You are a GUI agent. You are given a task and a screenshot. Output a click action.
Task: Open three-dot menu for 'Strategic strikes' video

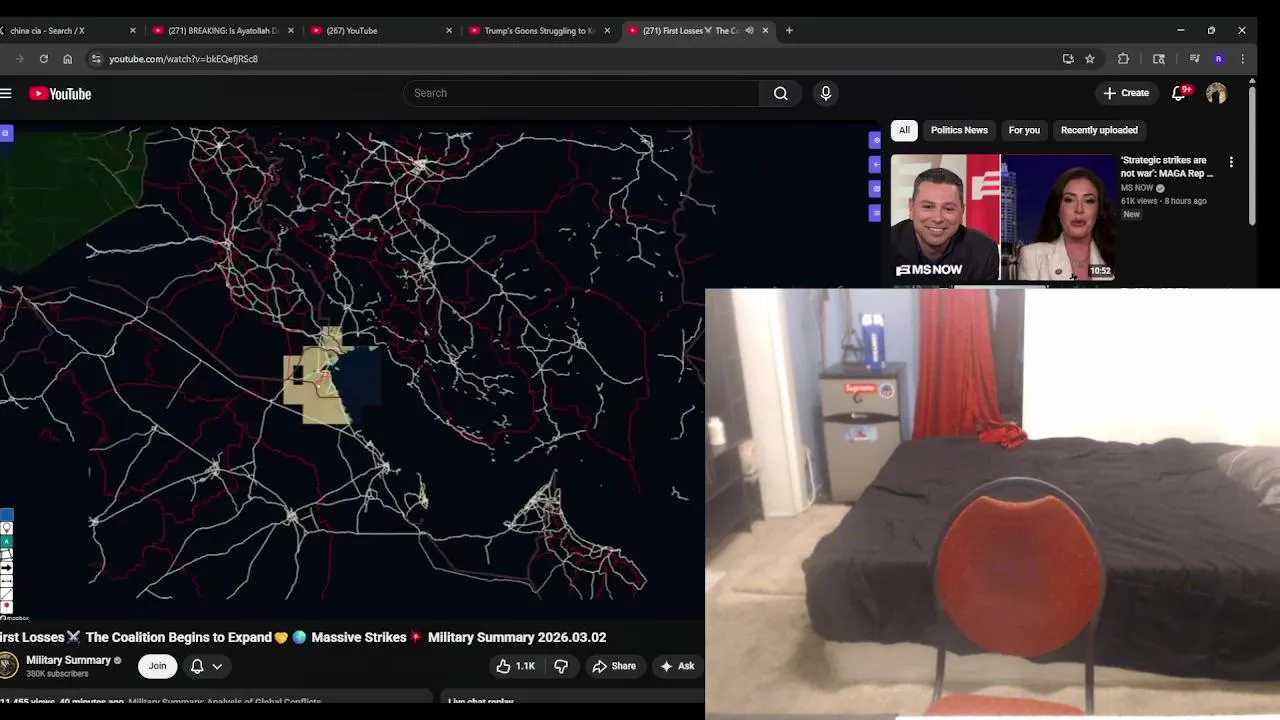pos(1231,162)
